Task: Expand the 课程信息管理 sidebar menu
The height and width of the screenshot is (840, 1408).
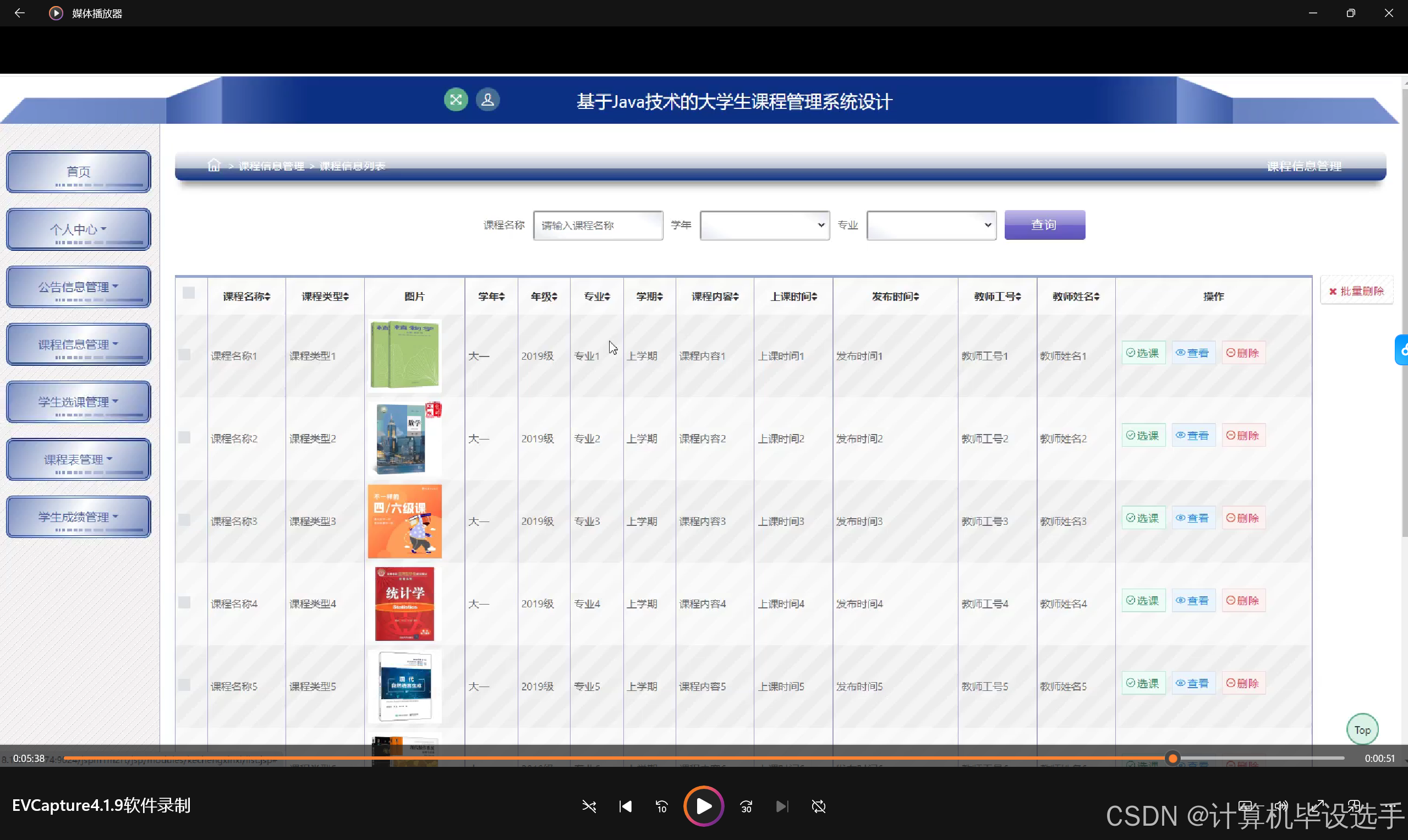Action: pyautogui.click(x=78, y=344)
